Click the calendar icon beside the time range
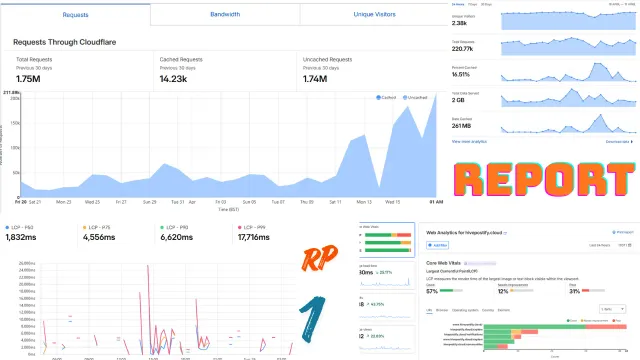The height and width of the screenshot is (360, 640). 630,245
